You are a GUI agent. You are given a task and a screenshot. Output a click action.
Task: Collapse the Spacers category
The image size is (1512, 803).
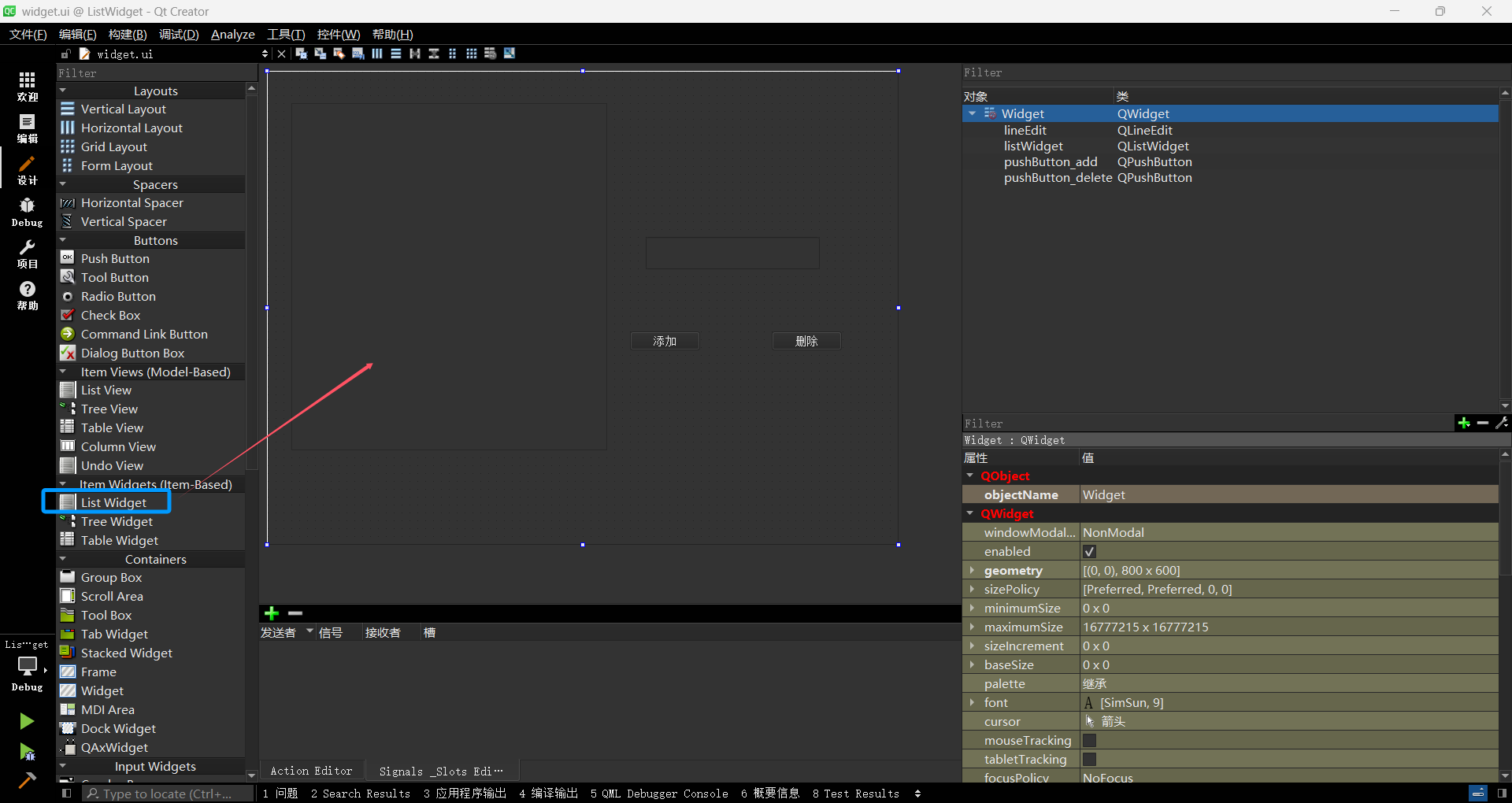[63, 184]
